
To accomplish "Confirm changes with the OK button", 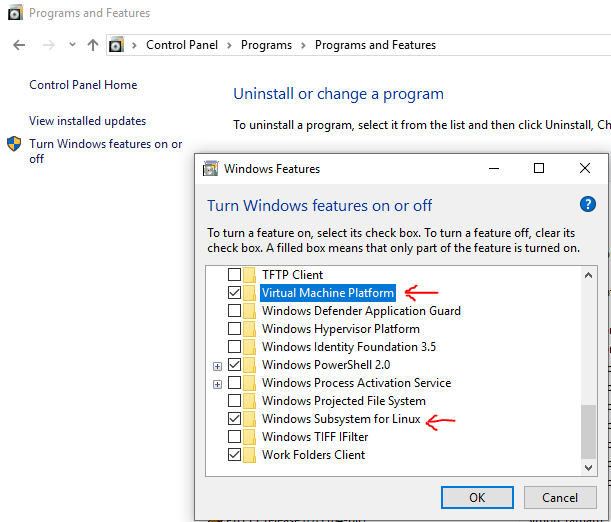I will click(477, 497).
